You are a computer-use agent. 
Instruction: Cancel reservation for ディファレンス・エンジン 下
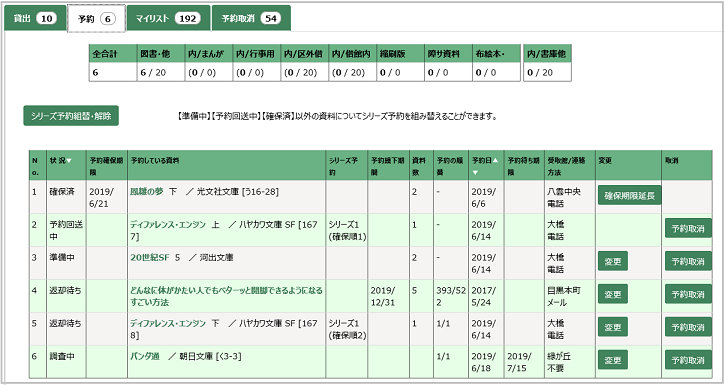(x=688, y=327)
